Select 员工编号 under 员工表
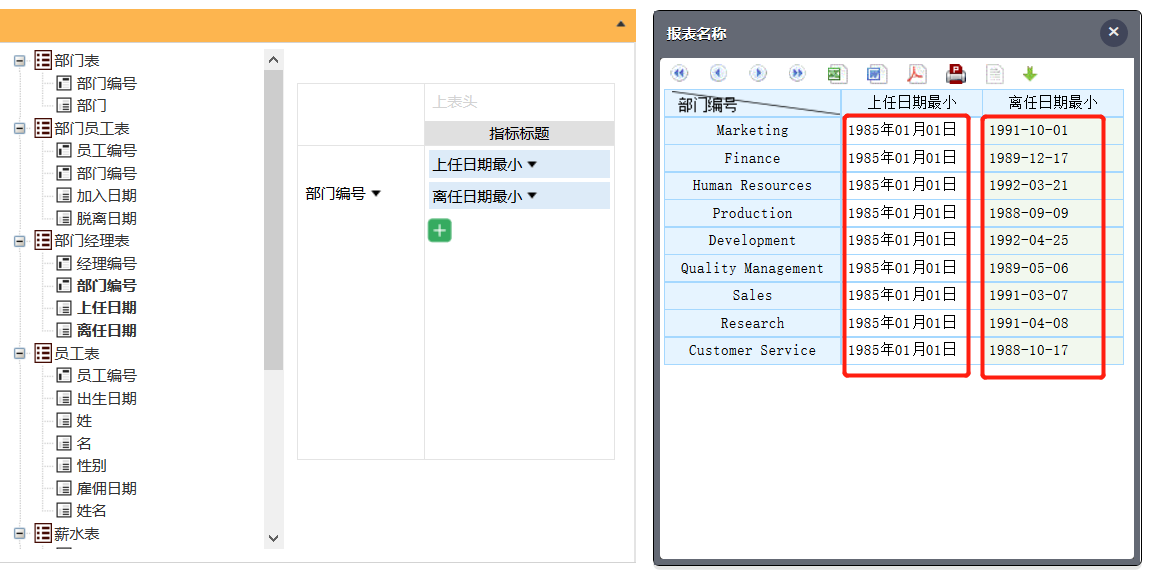This screenshot has width=1150, height=573. pyautogui.click(x=106, y=376)
